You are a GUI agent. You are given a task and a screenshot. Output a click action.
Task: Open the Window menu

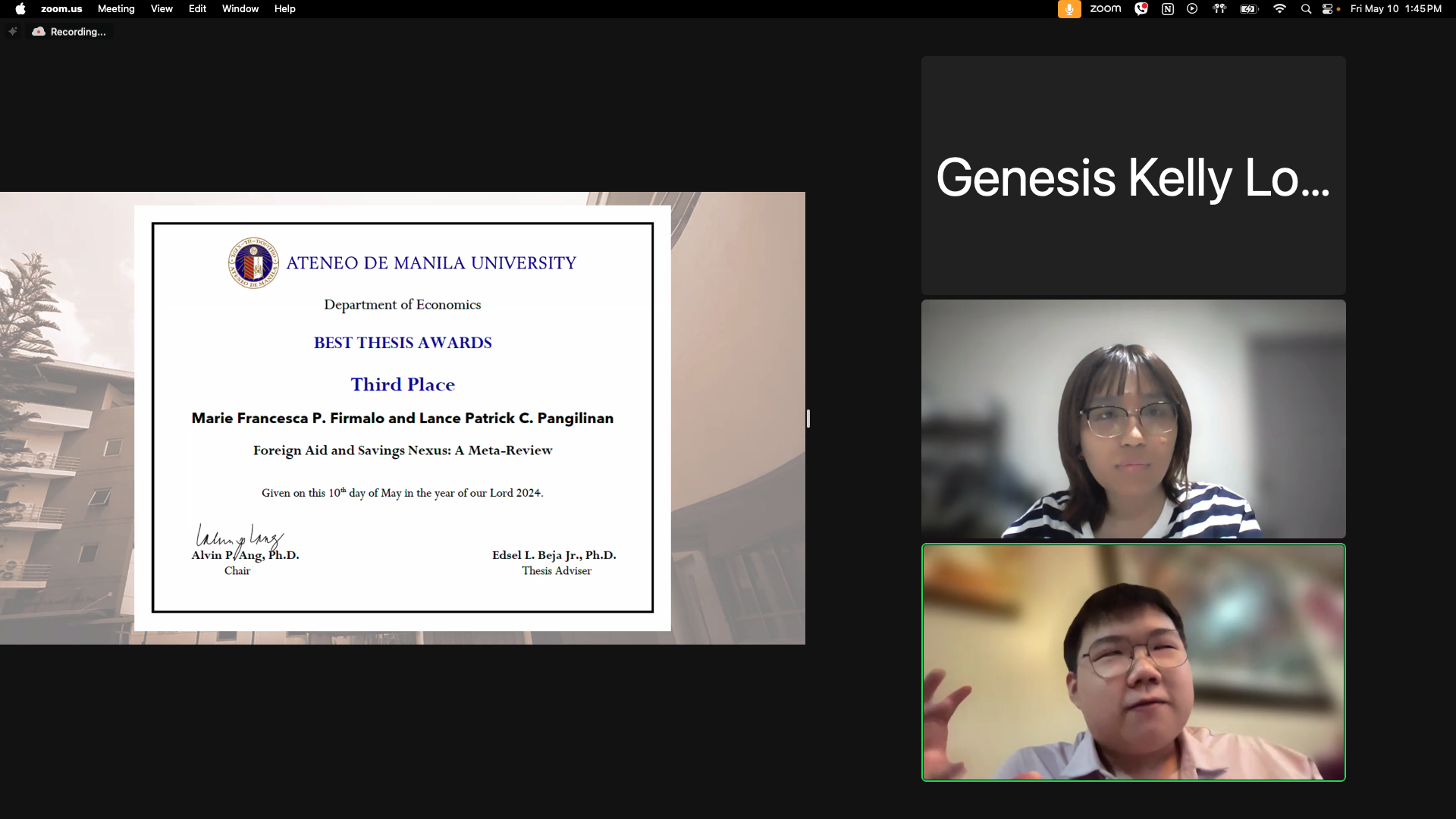(x=240, y=9)
